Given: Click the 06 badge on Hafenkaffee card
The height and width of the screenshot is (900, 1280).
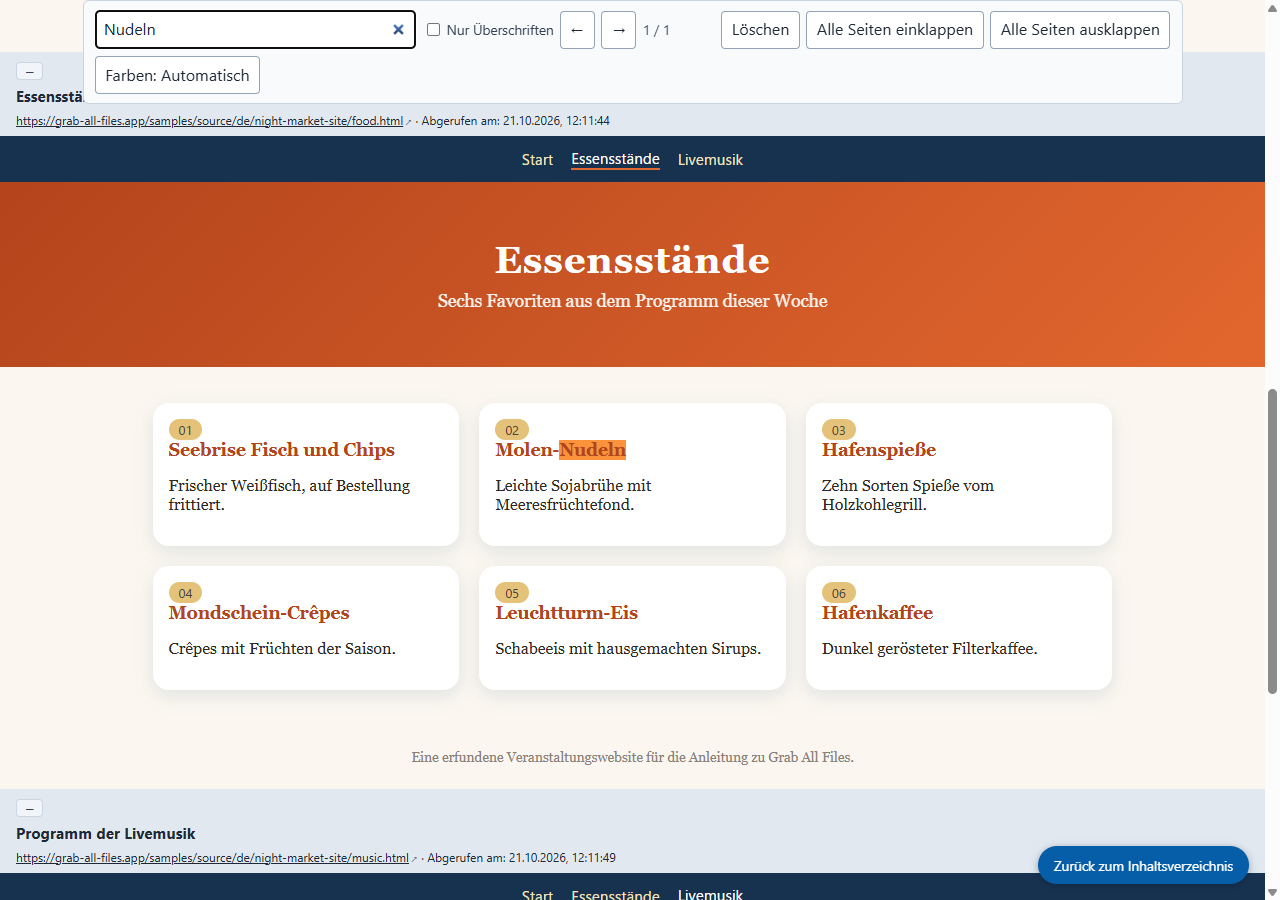Looking at the screenshot, I should click(x=838, y=593).
